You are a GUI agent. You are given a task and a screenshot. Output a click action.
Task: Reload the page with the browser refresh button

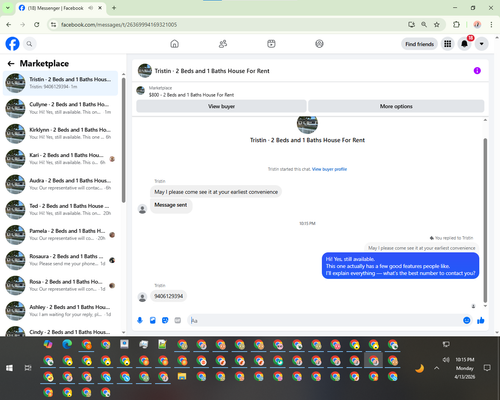tap(37, 25)
